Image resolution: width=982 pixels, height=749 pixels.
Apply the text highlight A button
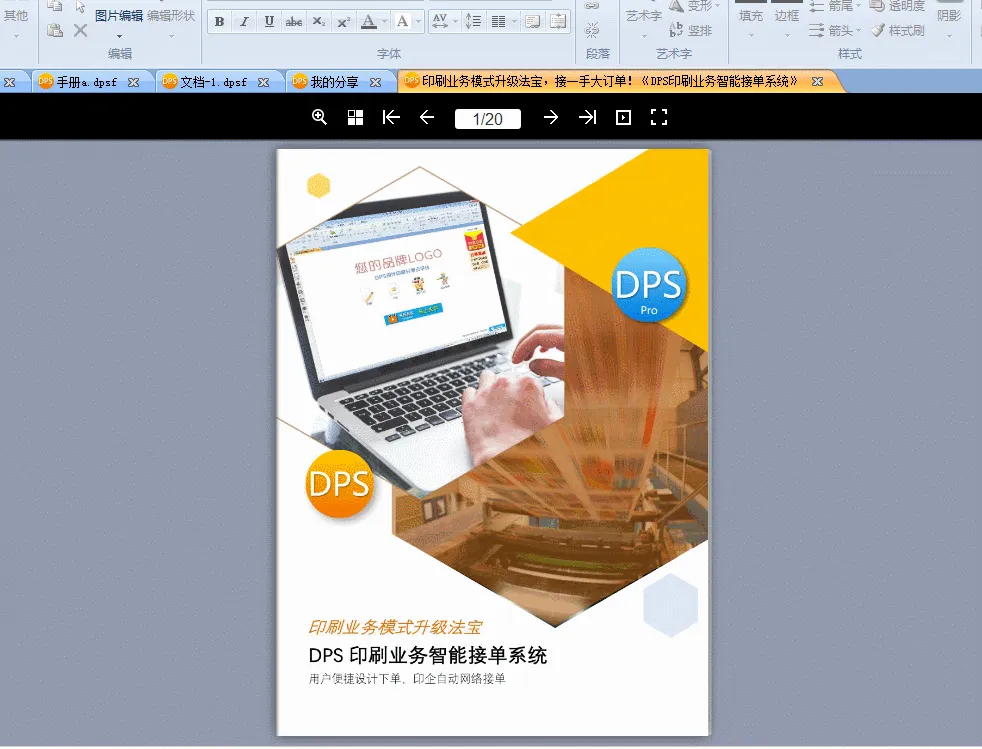click(403, 22)
